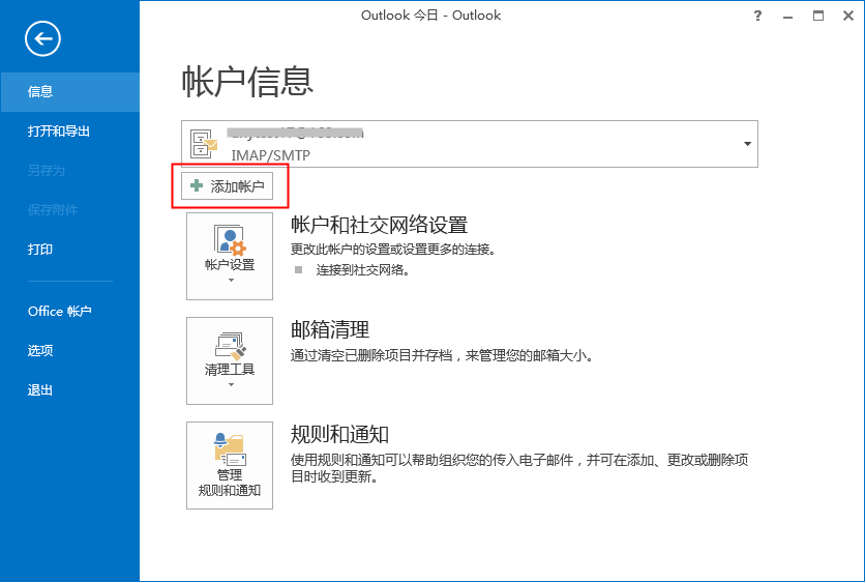Close the Outlook window
866x583 pixels.
[848, 16]
